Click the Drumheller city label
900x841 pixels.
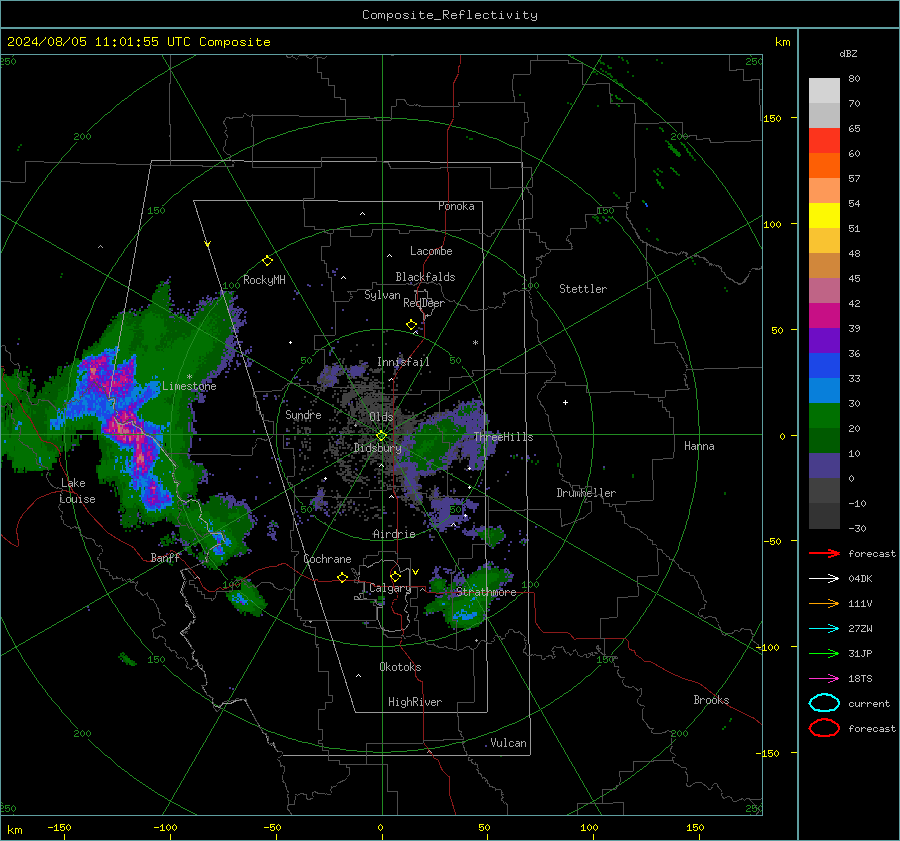tap(586, 493)
